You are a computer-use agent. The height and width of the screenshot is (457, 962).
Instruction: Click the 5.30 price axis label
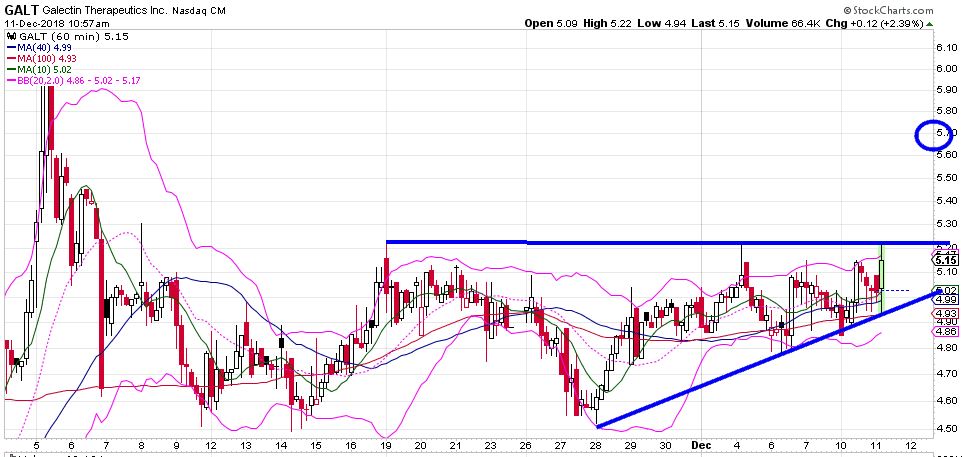pyautogui.click(x=948, y=225)
